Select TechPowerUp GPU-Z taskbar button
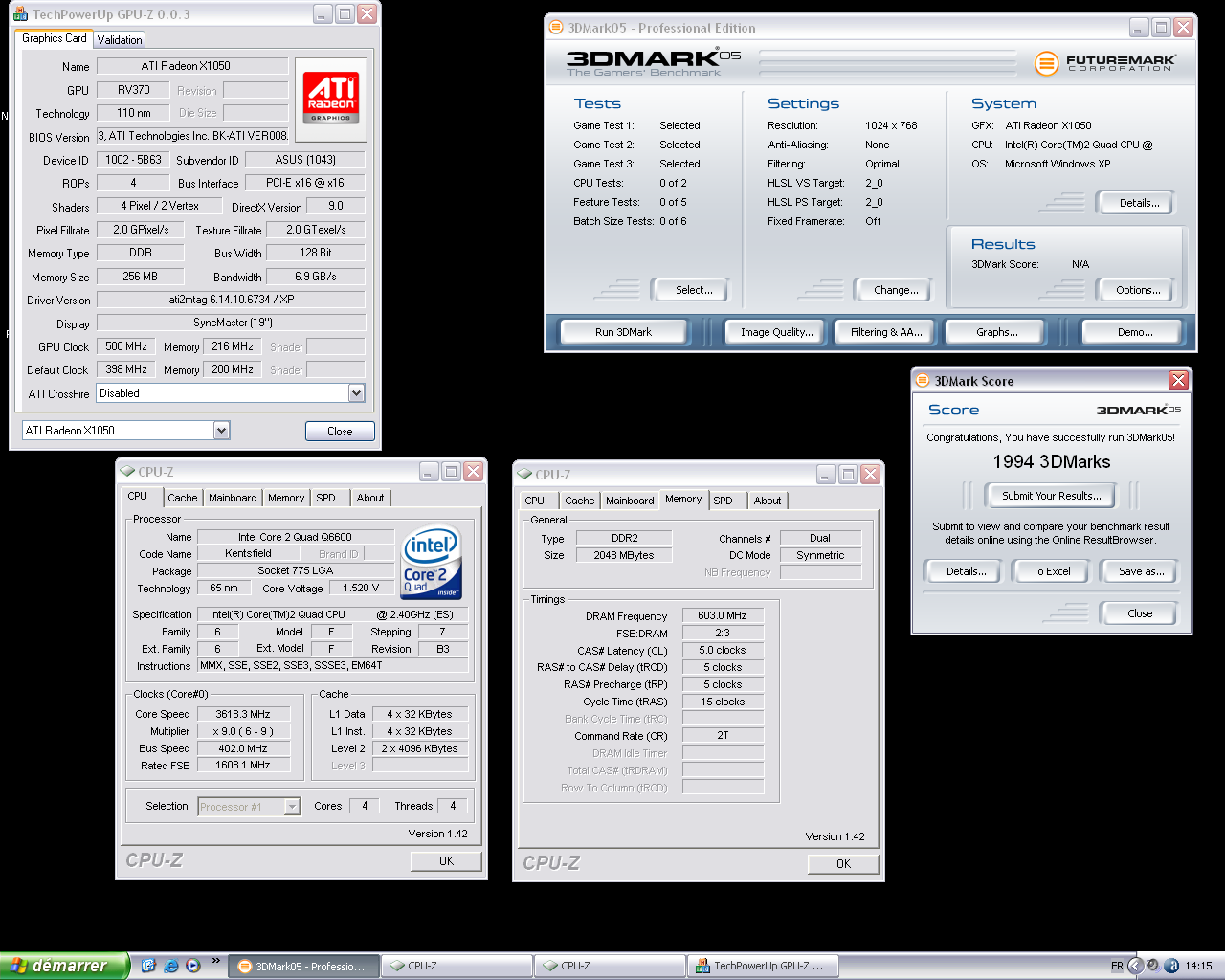Screen dimensions: 1225x980 tap(763, 967)
